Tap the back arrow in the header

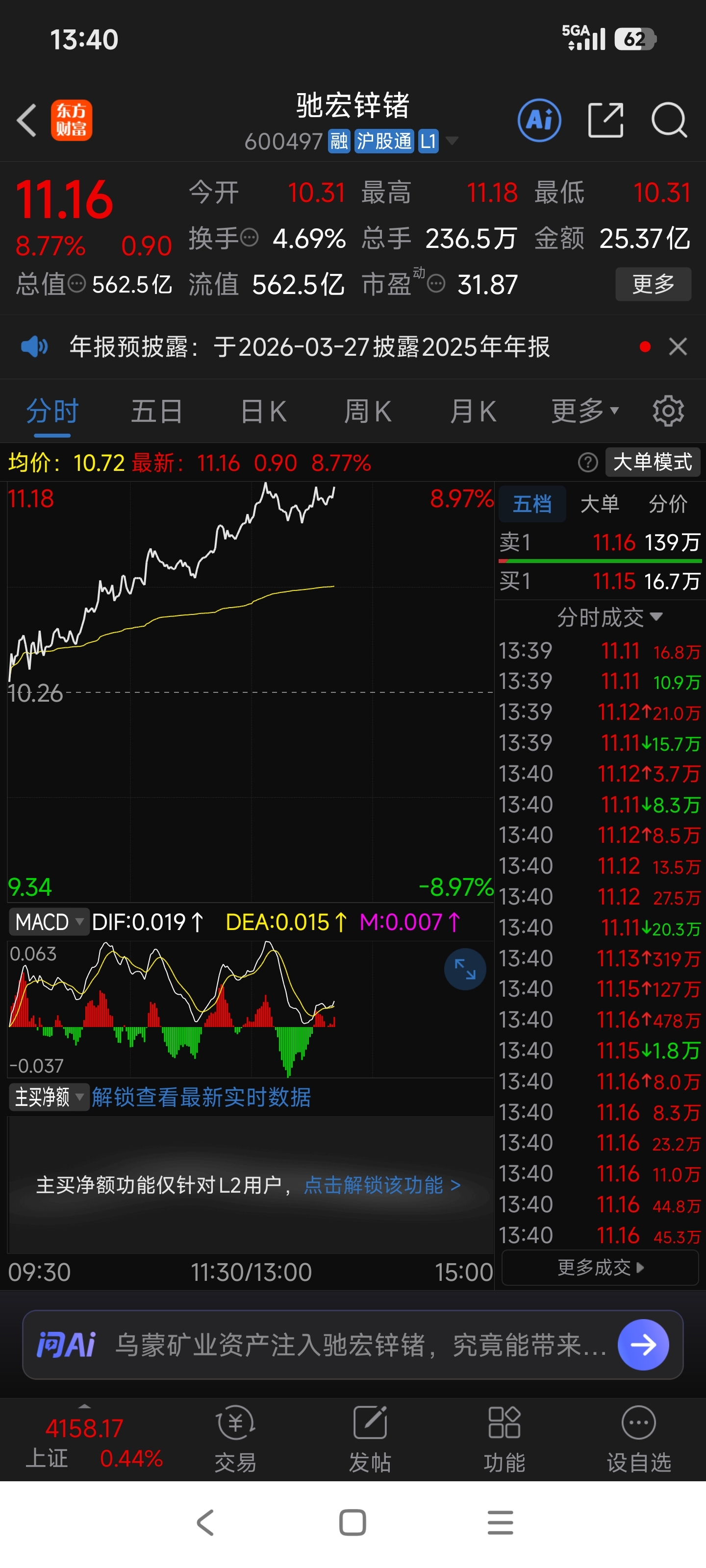click(27, 120)
